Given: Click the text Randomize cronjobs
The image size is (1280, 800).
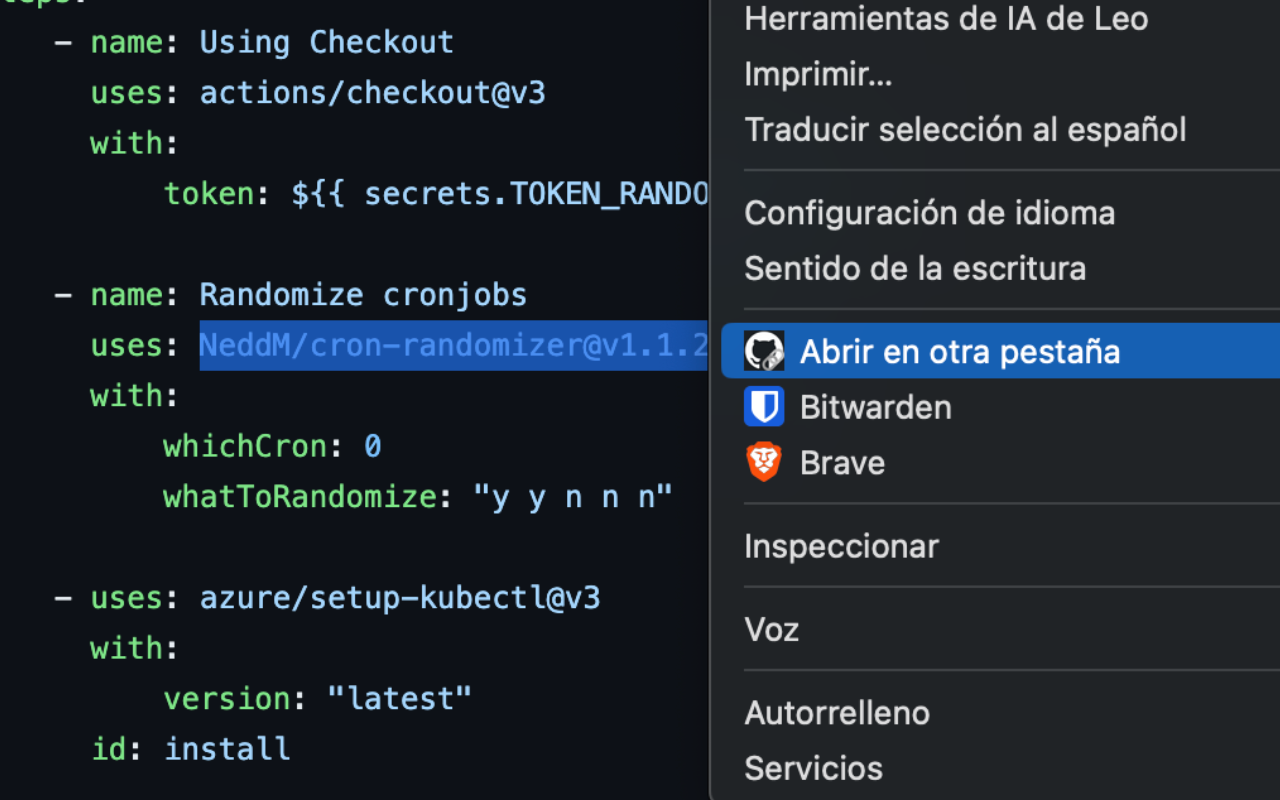Looking at the screenshot, I should click(x=363, y=295).
